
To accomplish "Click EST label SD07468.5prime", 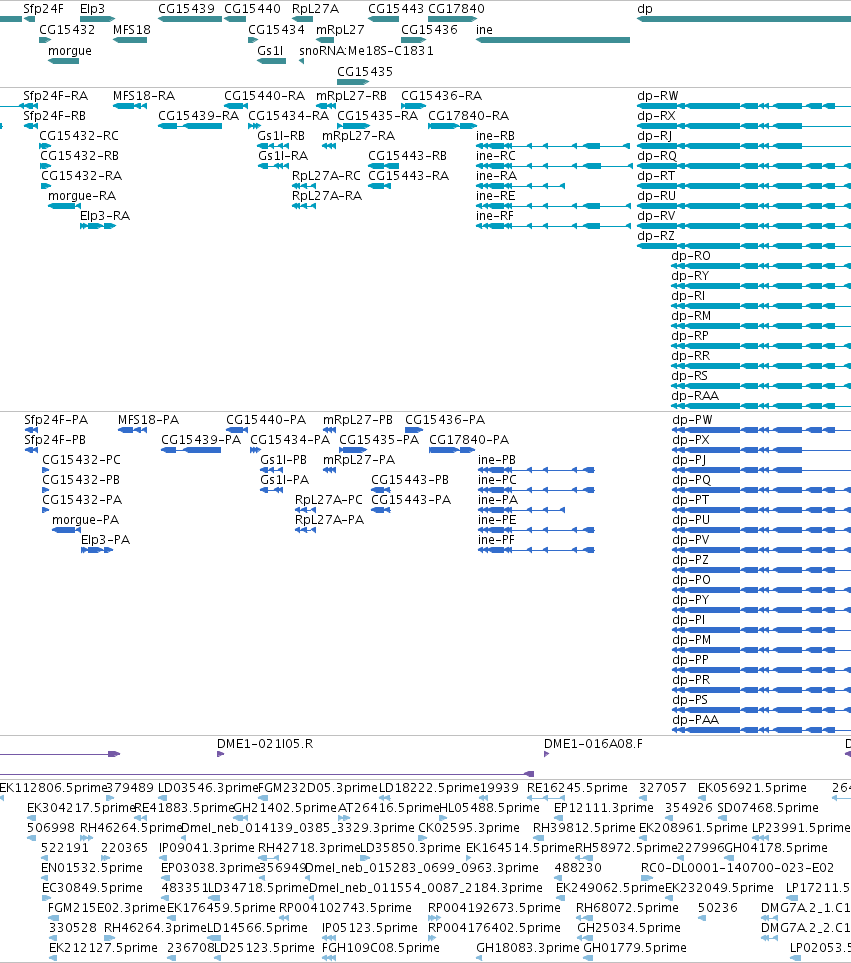I will [768, 807].
